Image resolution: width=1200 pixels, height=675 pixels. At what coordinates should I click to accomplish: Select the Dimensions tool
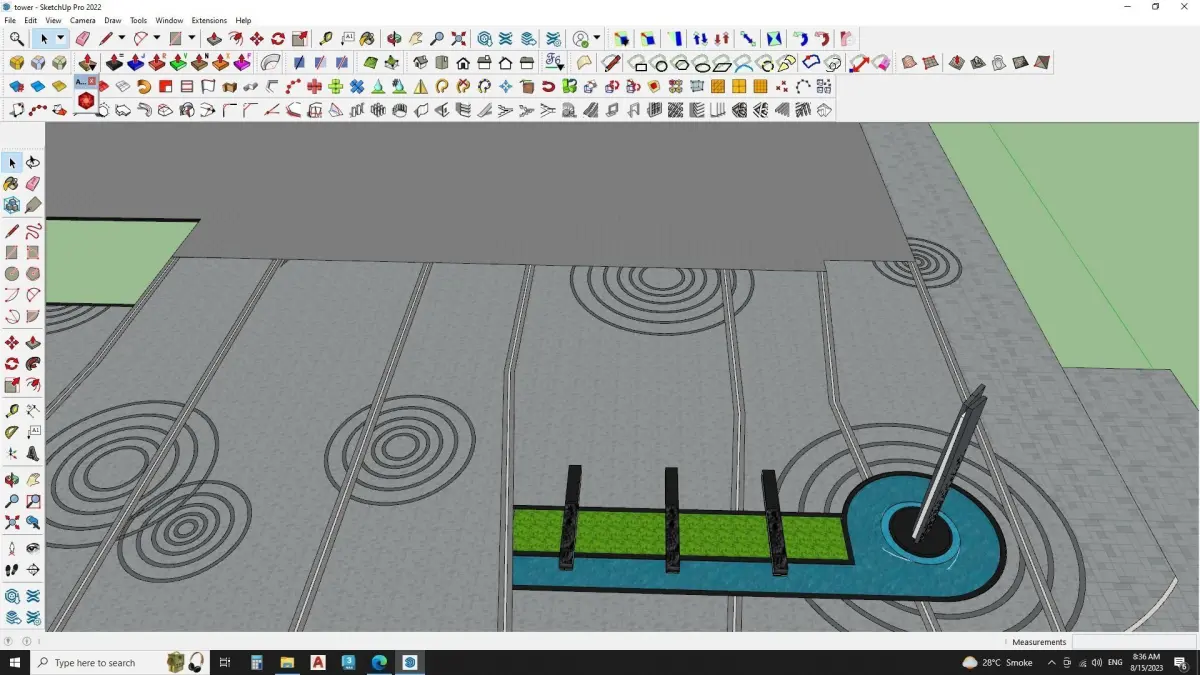tap(33, 411)
